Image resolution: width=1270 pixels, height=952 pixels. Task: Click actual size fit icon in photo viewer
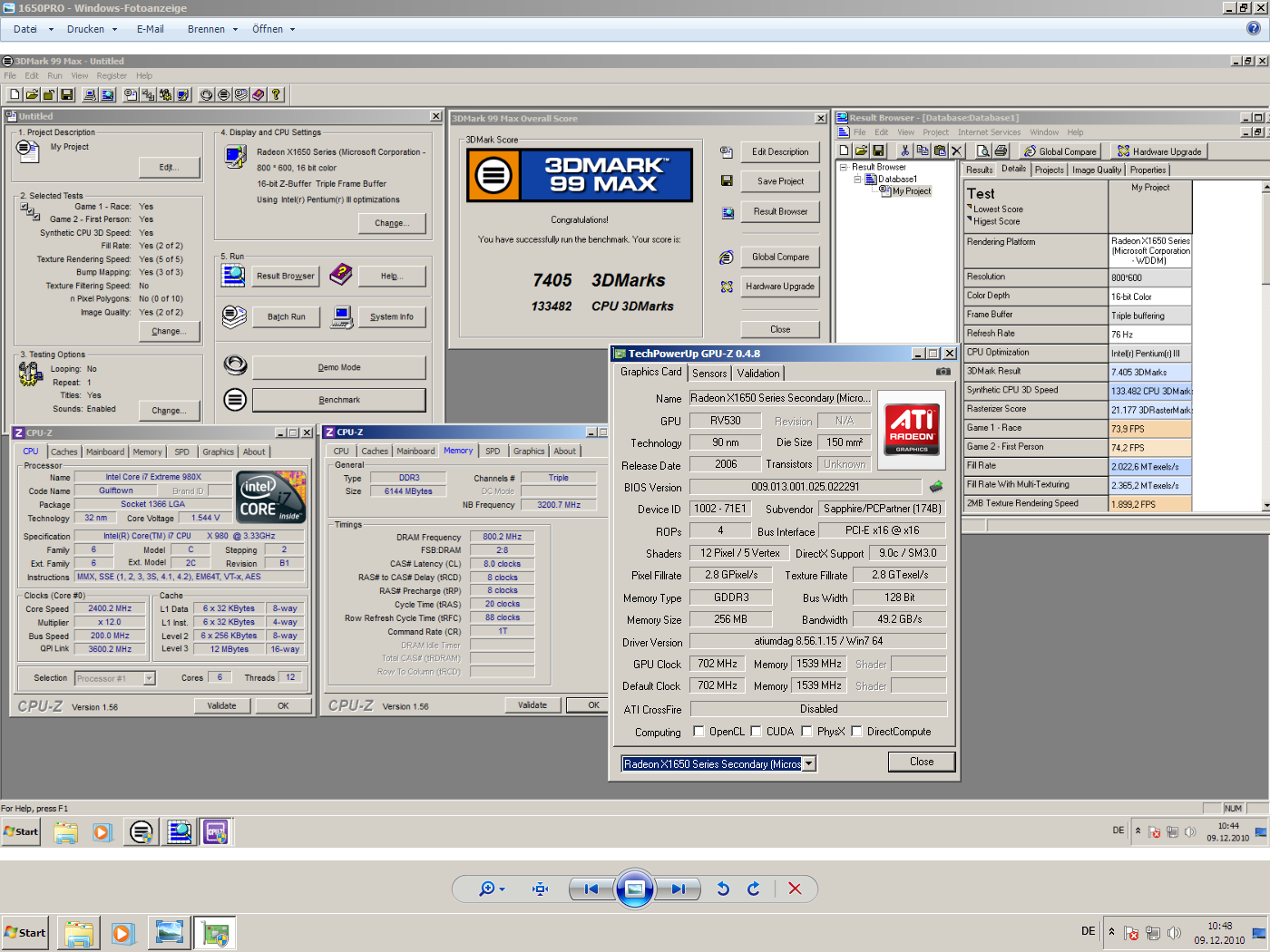[541, 889]
